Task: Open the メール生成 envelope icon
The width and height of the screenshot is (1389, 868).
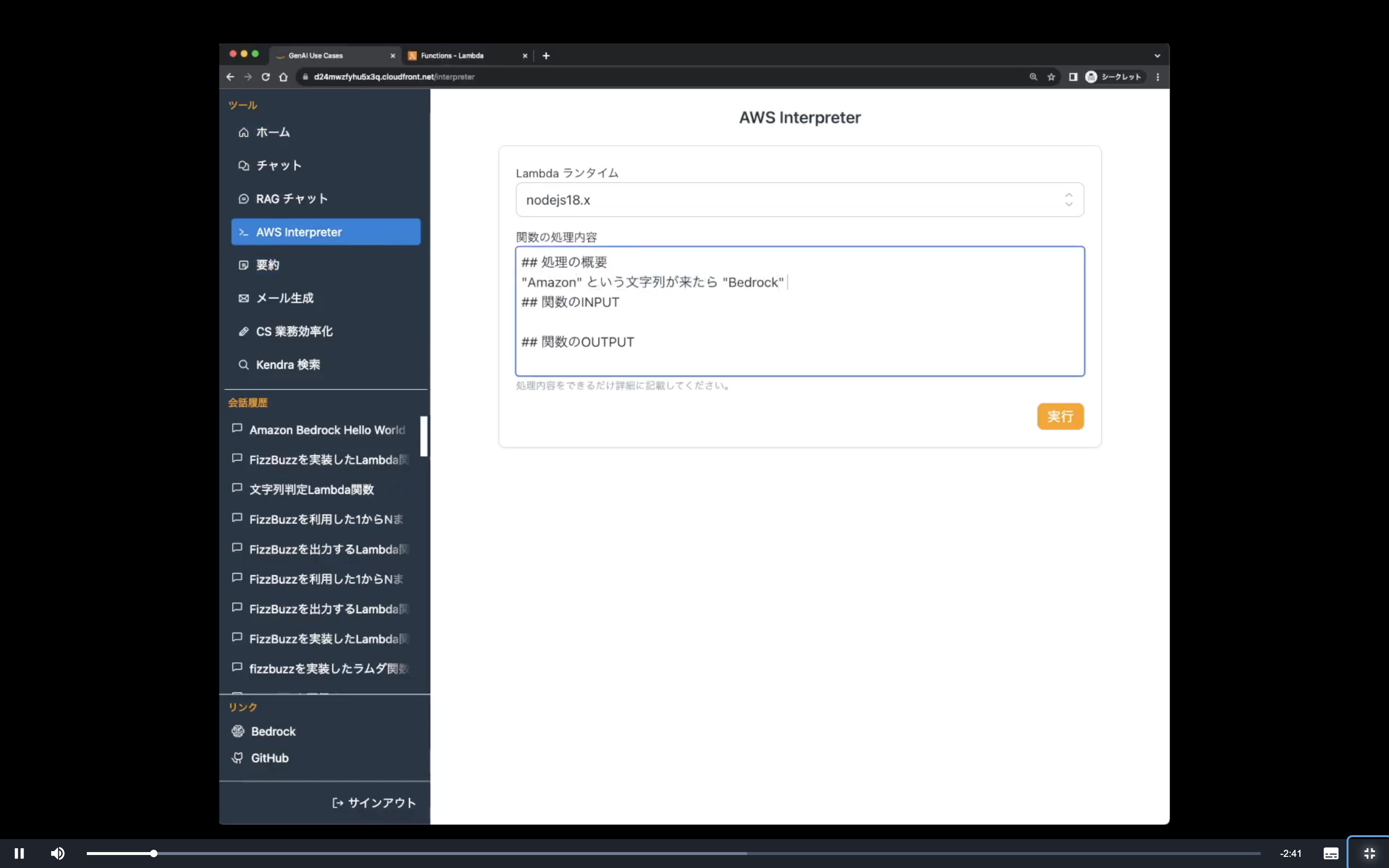Action: (244, 298)
